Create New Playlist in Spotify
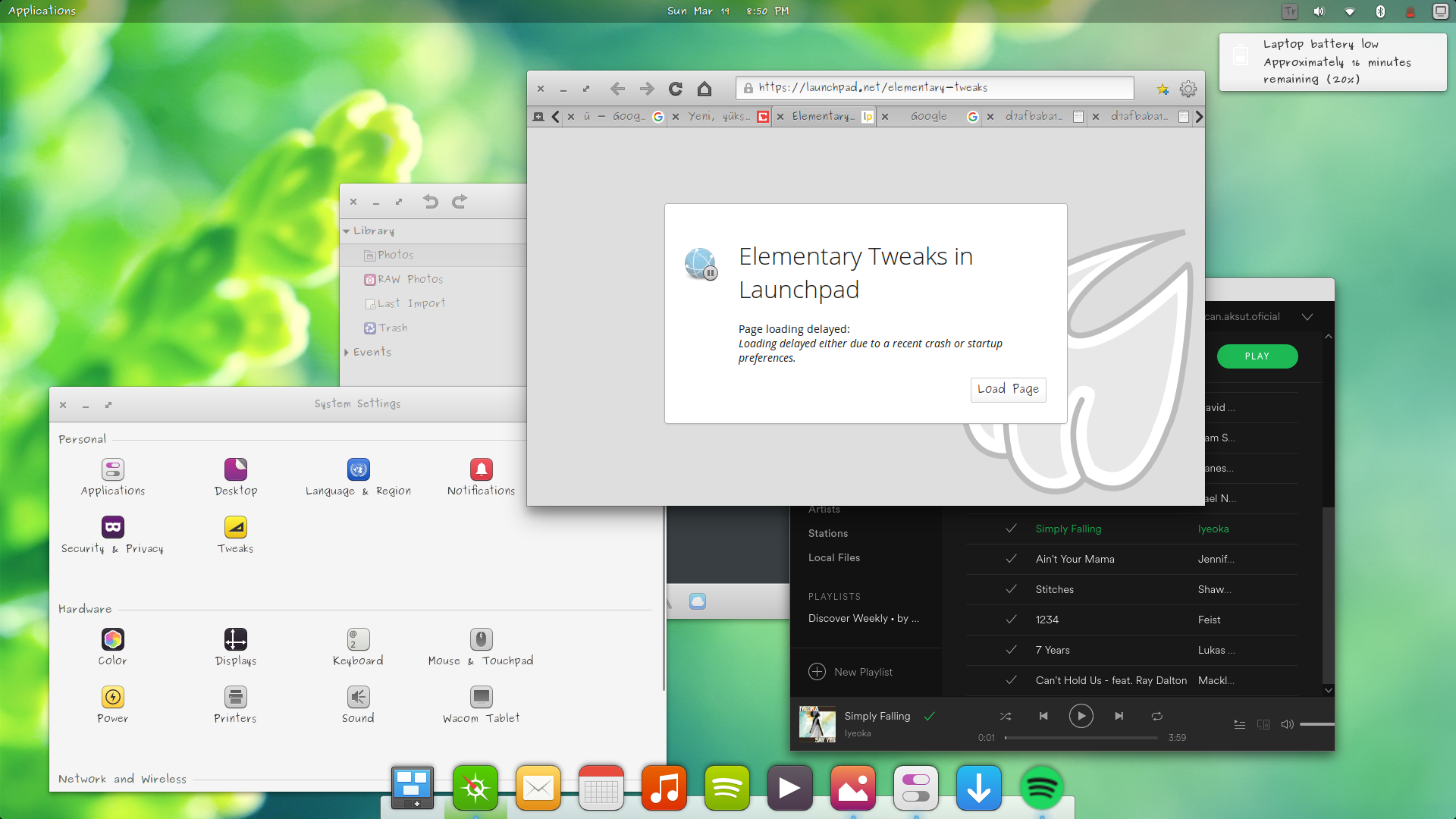Screen dimensions: 1456x819 tap(850, 672)
